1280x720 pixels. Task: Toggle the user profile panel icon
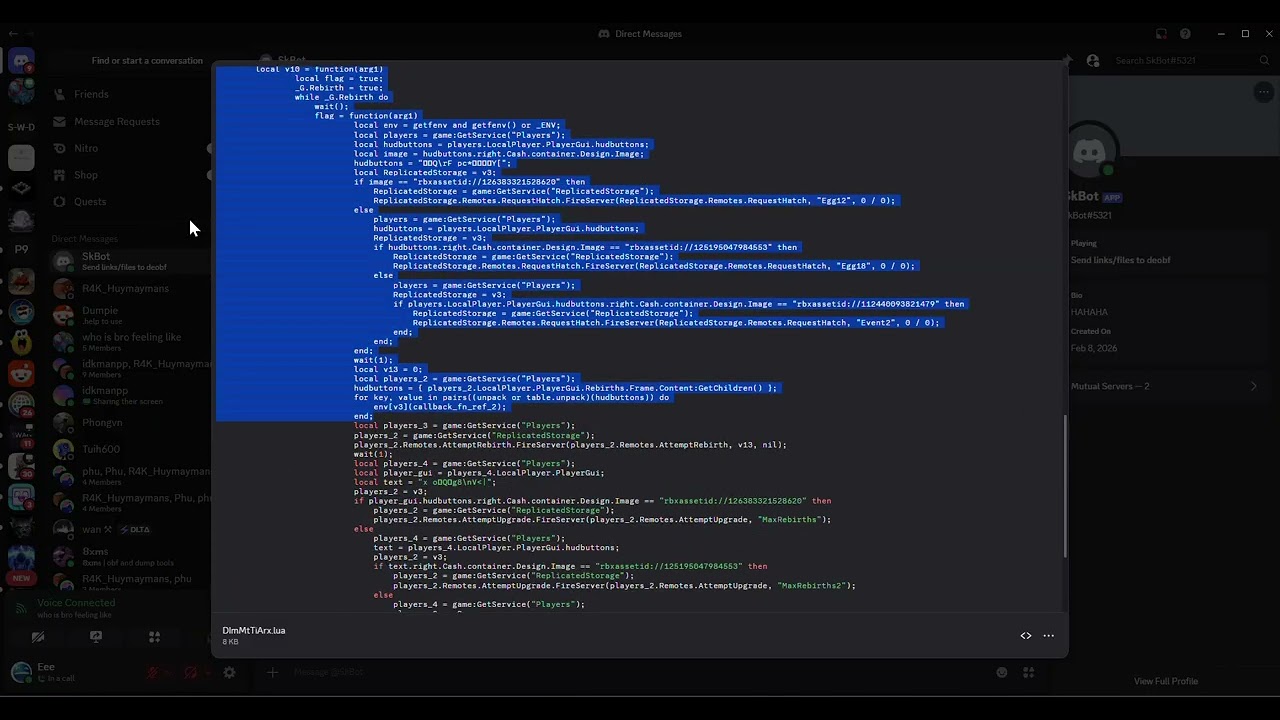click(1093, 61)
